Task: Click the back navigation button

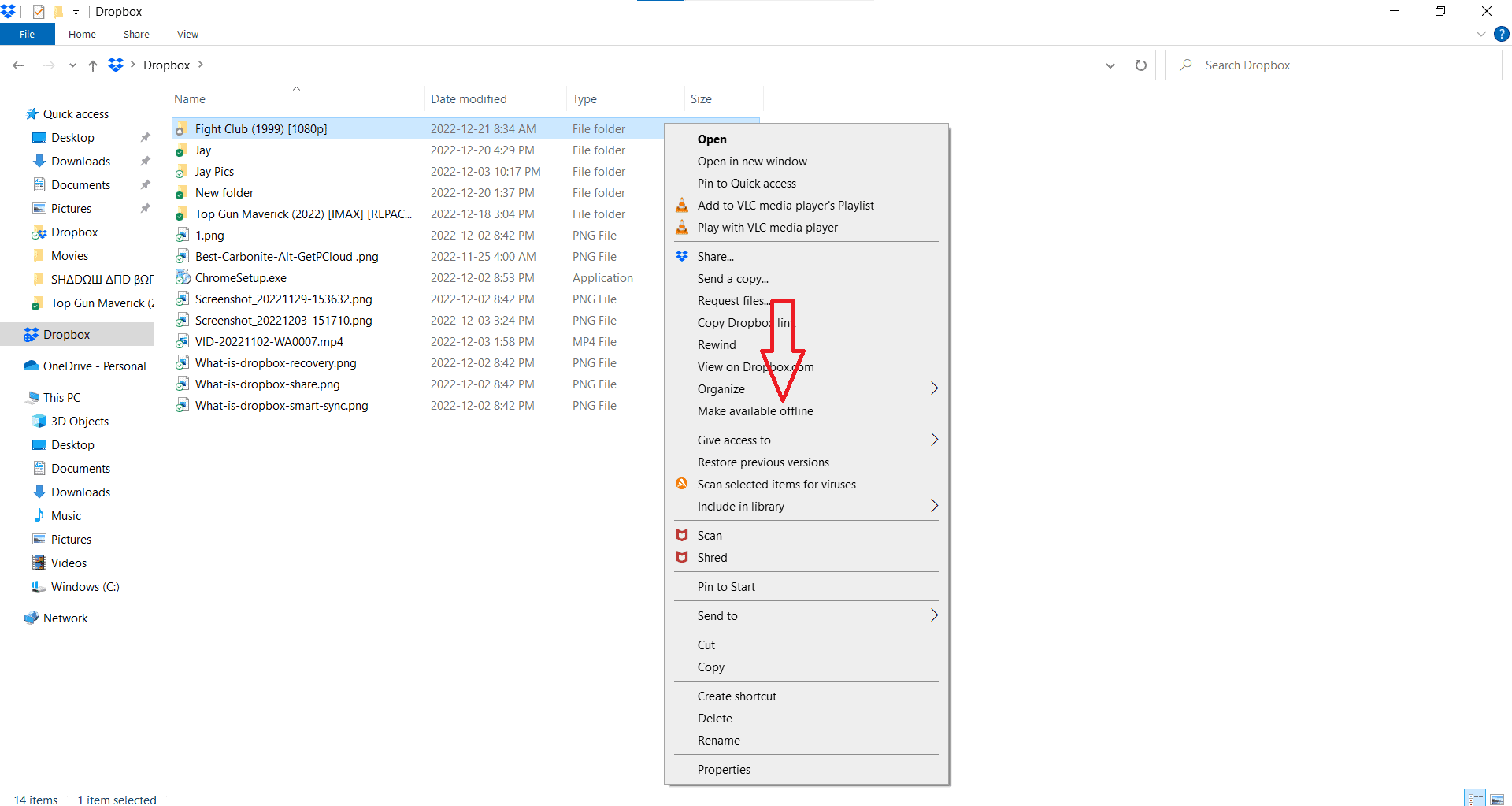Action: (19, 65)
